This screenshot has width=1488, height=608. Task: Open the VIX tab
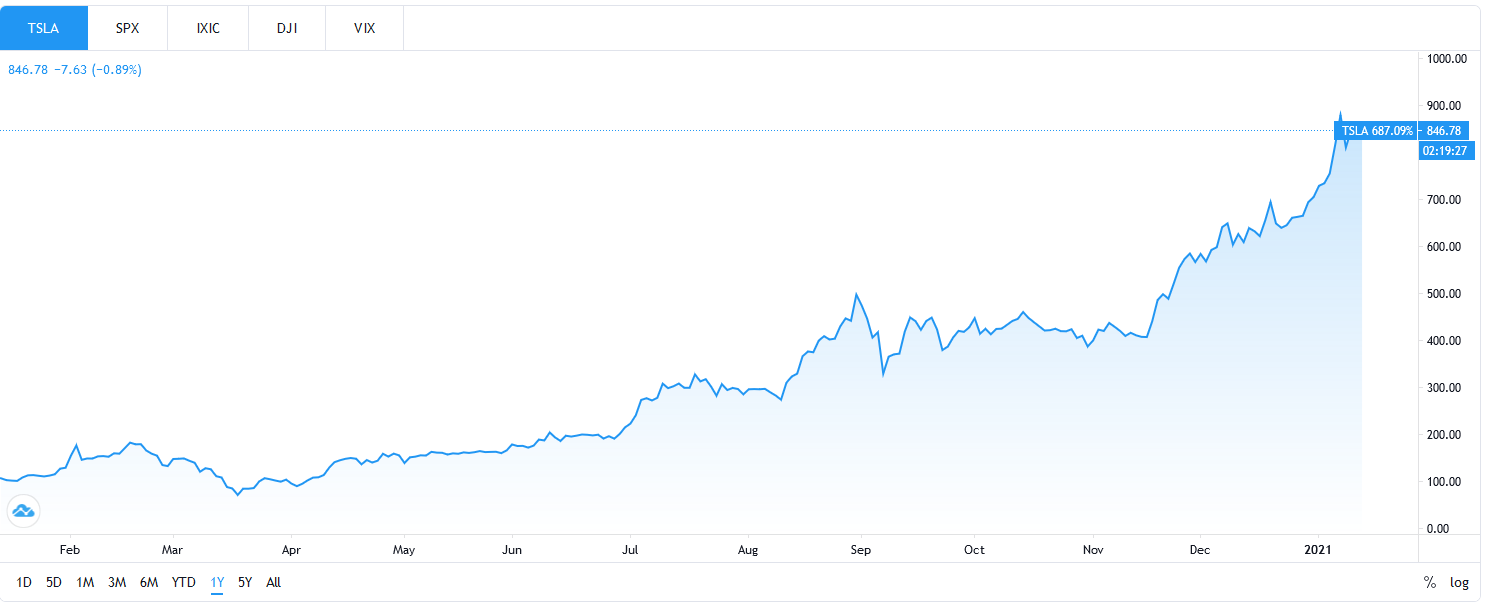(365, 28)
